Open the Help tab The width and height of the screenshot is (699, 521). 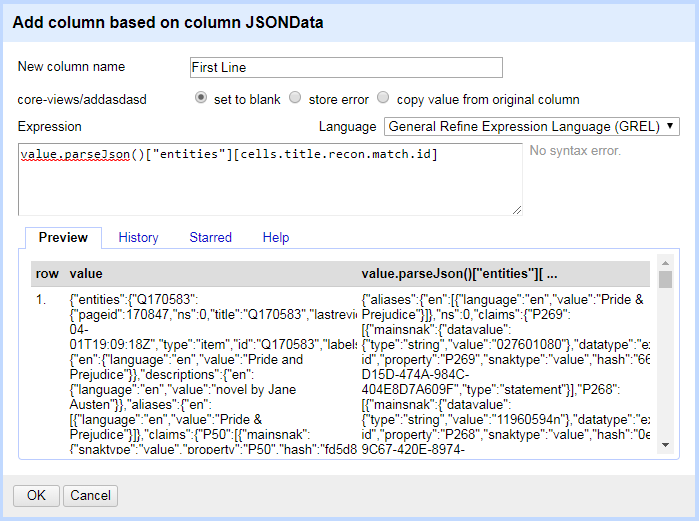point(275,238)
